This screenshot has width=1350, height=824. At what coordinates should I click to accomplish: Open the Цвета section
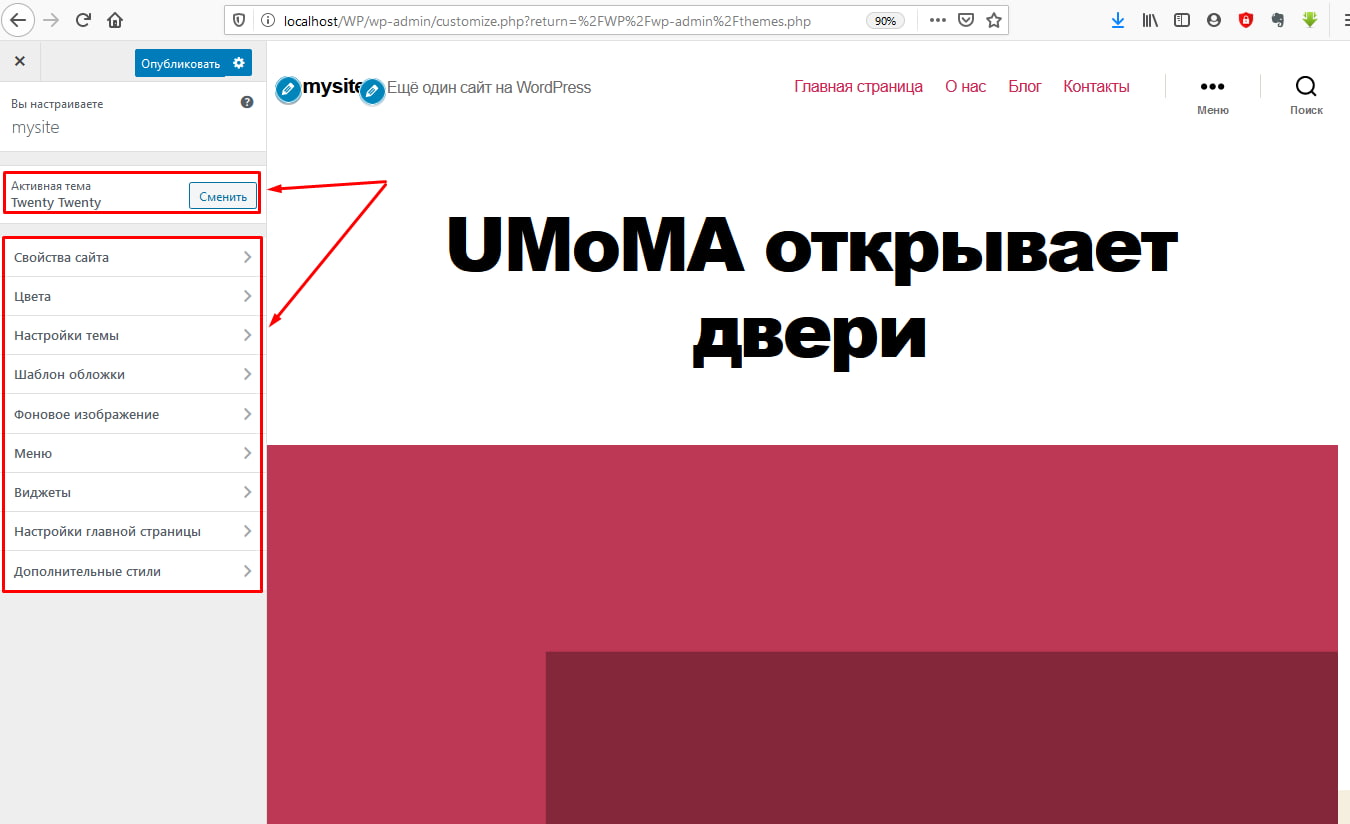tap(132, 296)
